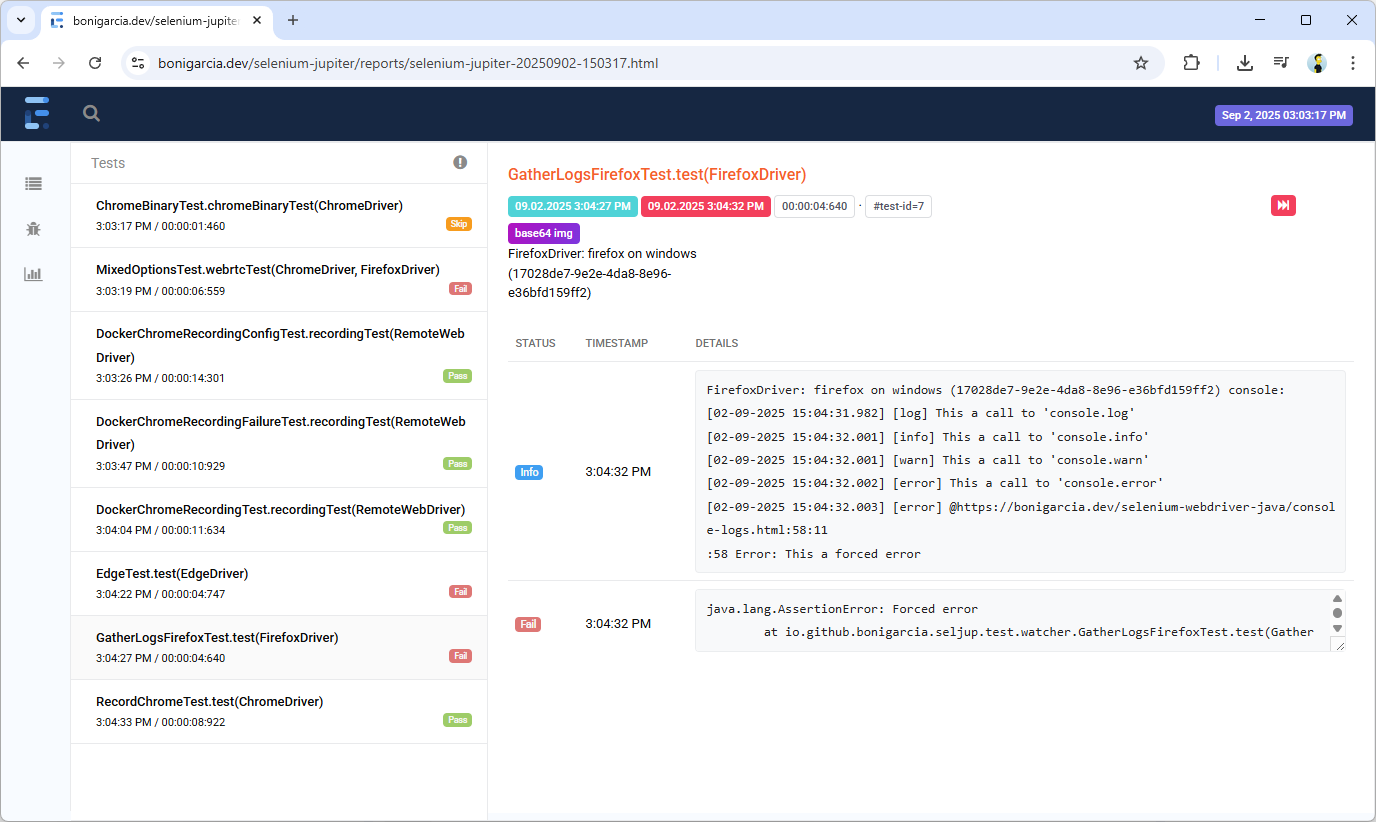
Task: Open the Chrome profile avatar
Action: click(x=1317, y=63)
